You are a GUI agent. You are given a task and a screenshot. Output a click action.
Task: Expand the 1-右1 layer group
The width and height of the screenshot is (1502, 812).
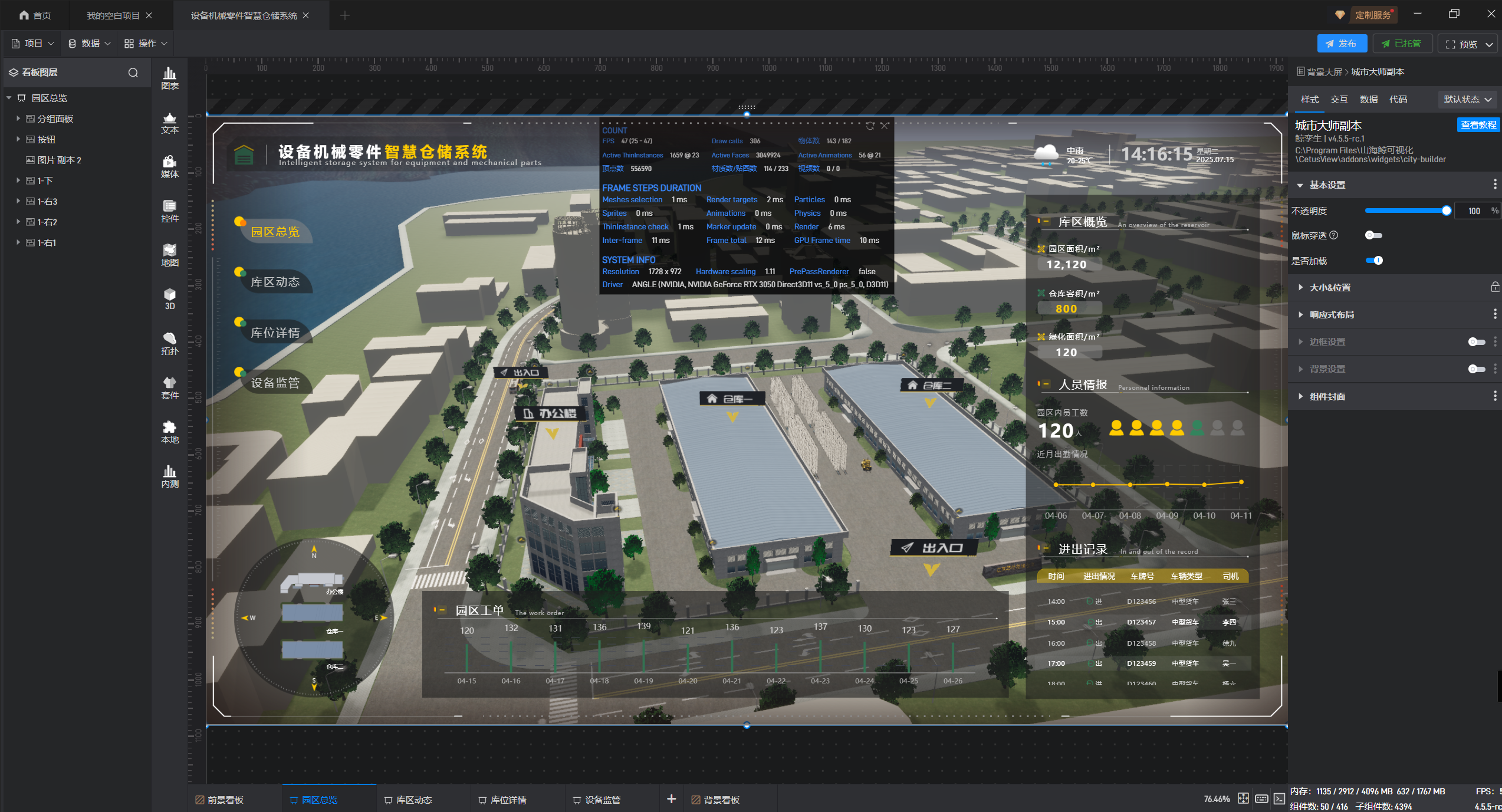18,242
